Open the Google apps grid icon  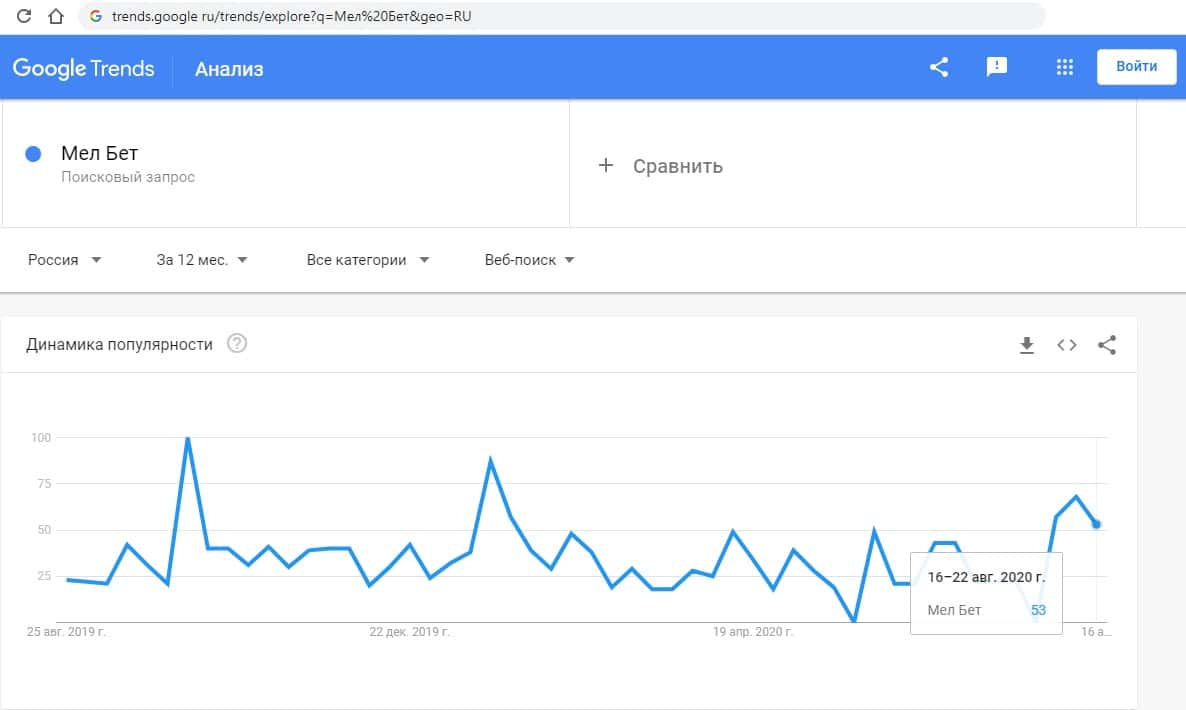[1064, 67]
